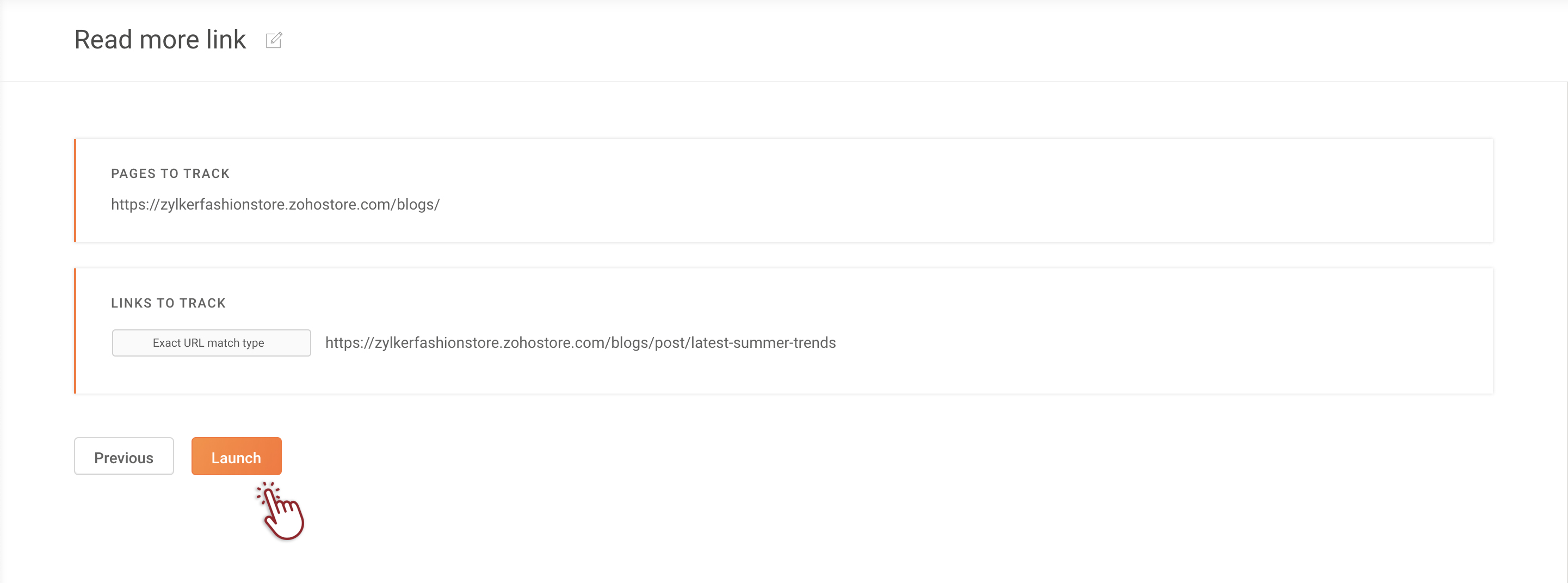Image resolution: width=1568 pixels, height=583 pixels.
Task: Click the orange accent bar on Links card
Action: (75, 331)
